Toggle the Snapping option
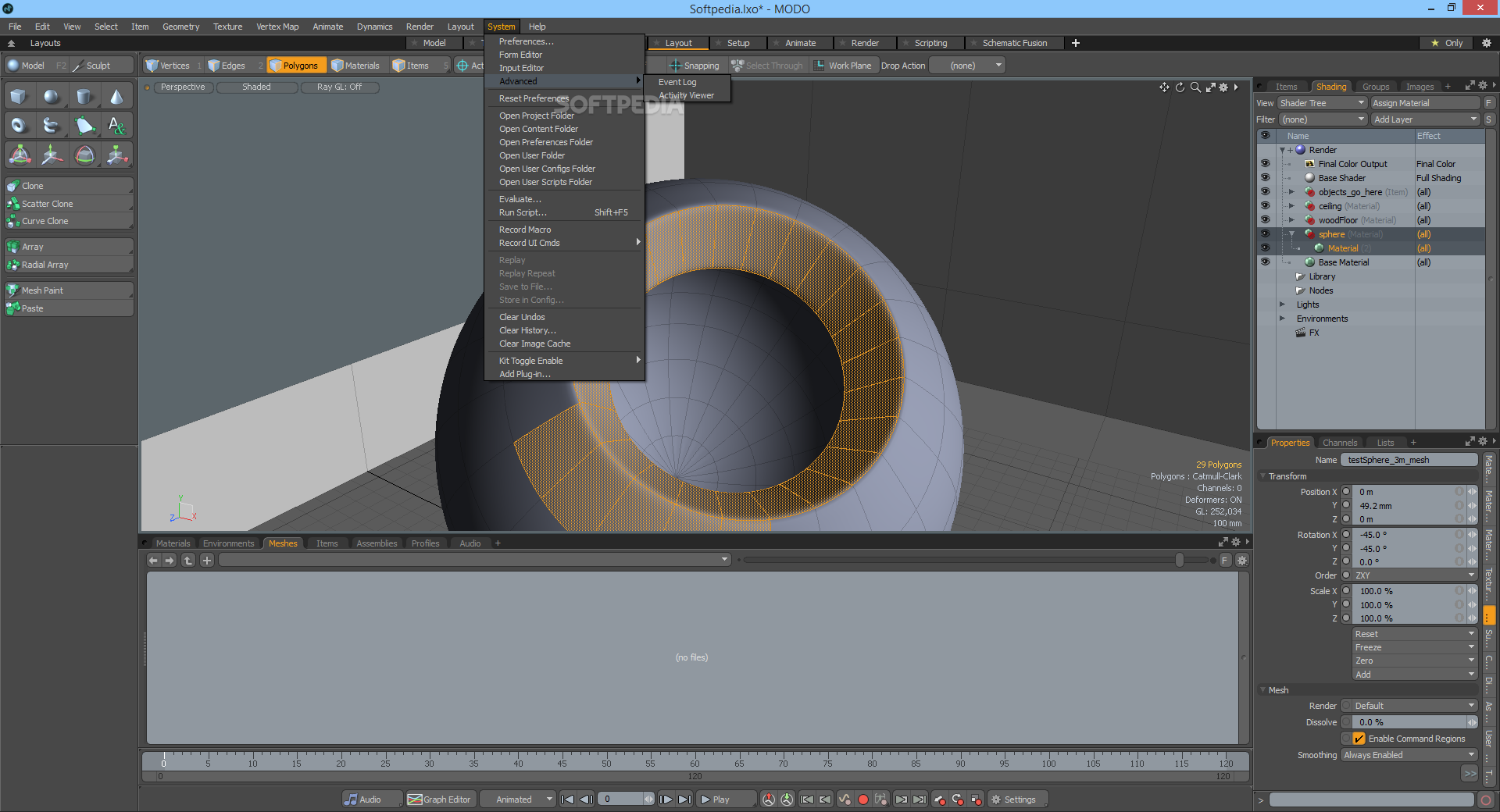1500x812 pixels. coord(694,66)
